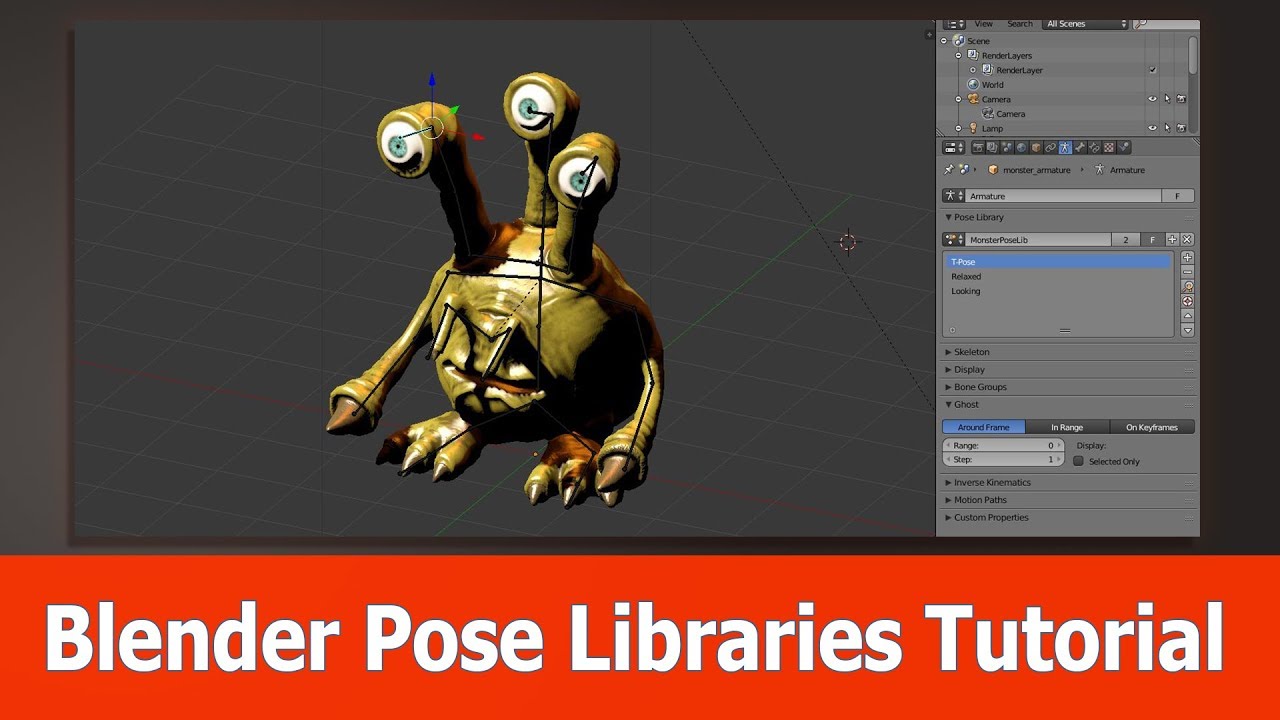
Task: Toggle Lamp renderability camera icon
Action: point(1181,128)
